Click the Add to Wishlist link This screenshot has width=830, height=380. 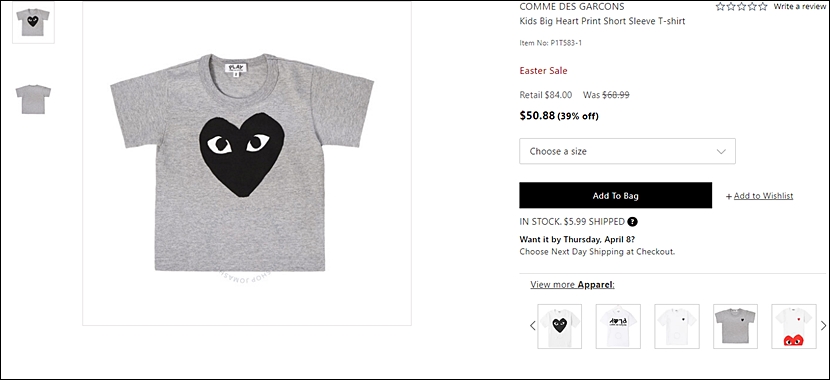[763, 196]
